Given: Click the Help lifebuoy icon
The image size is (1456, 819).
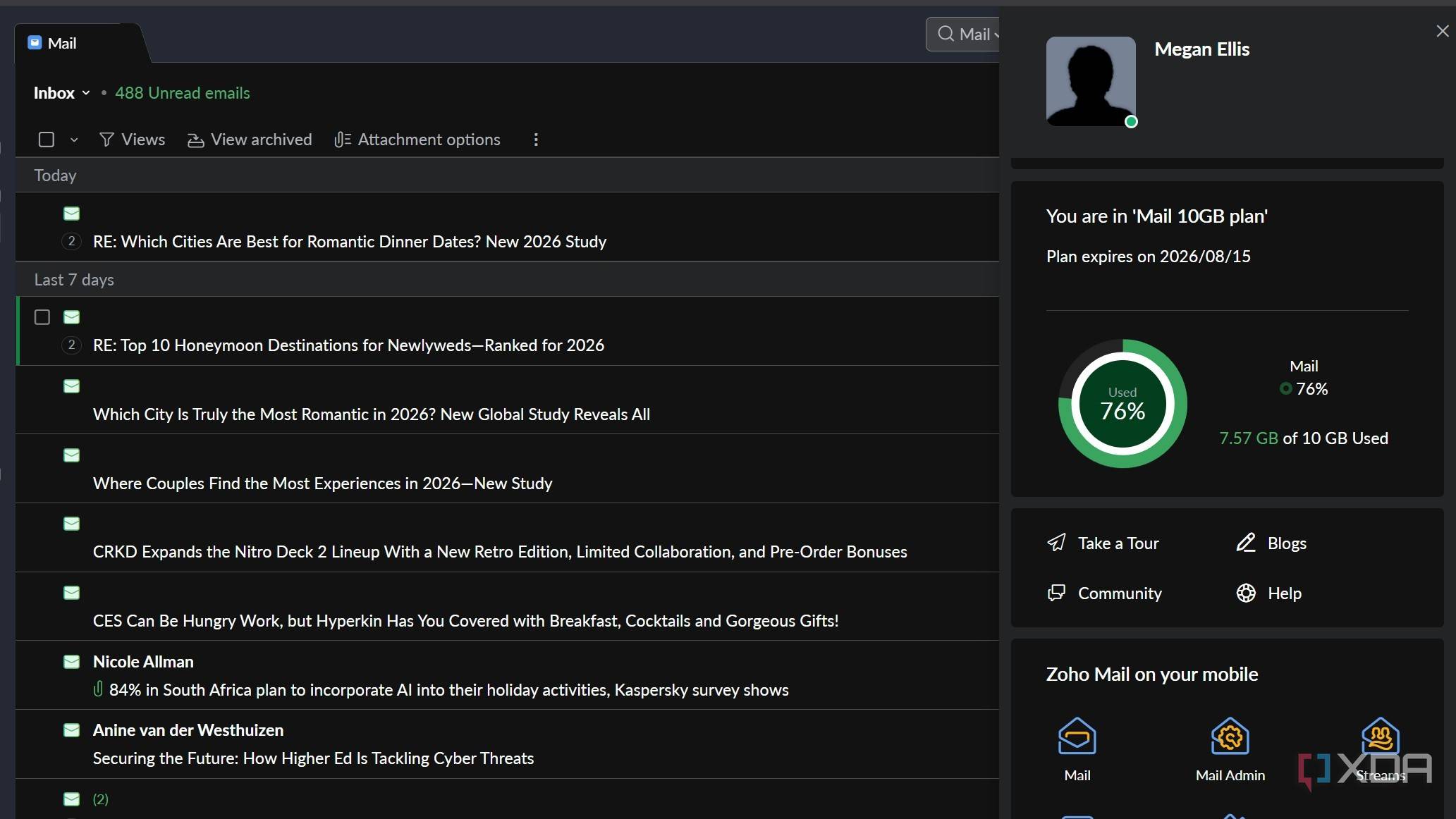Looking at the screenshot, I should pyautogui.click(x=1246, y=593).
